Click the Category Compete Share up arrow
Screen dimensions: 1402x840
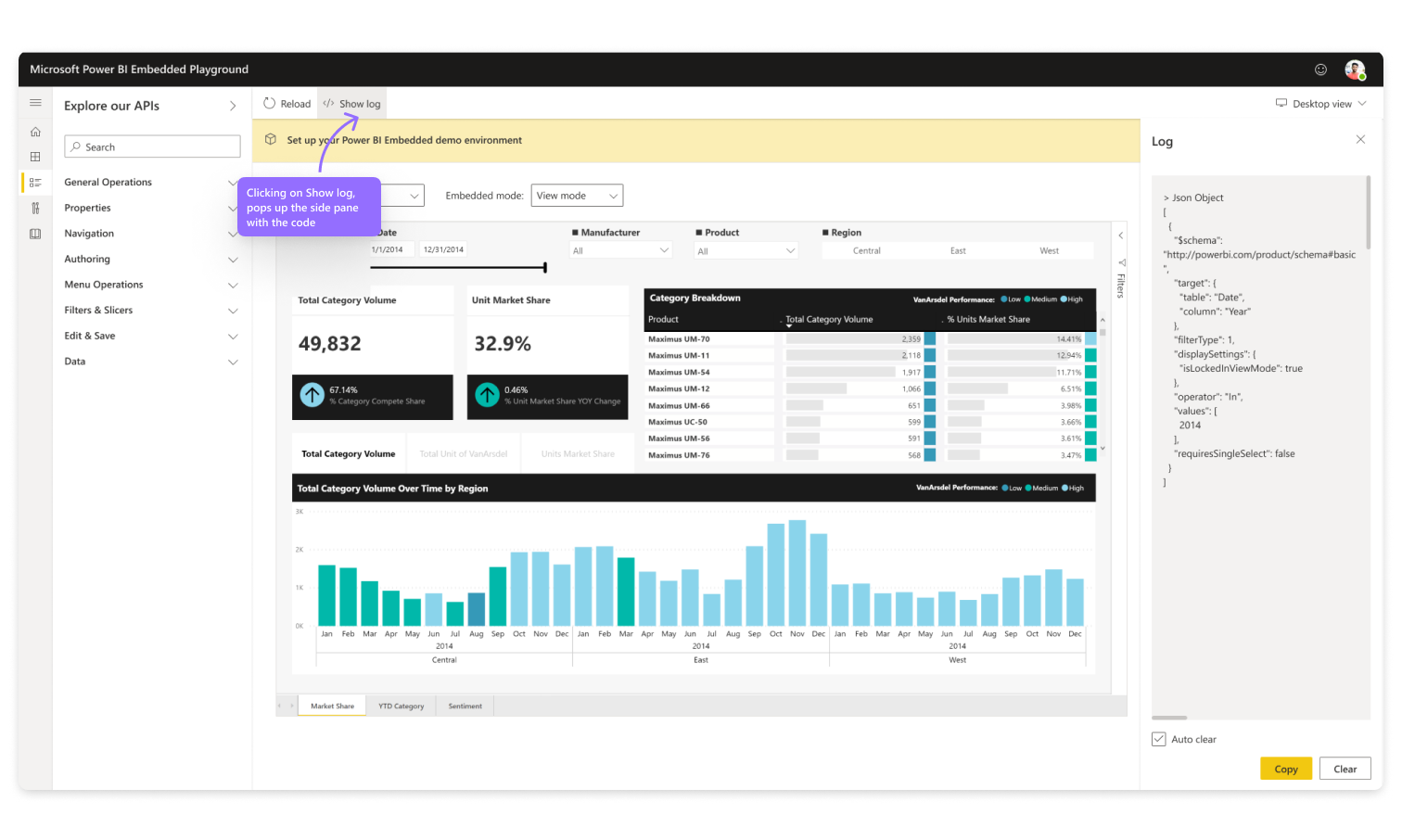point(312,395)
